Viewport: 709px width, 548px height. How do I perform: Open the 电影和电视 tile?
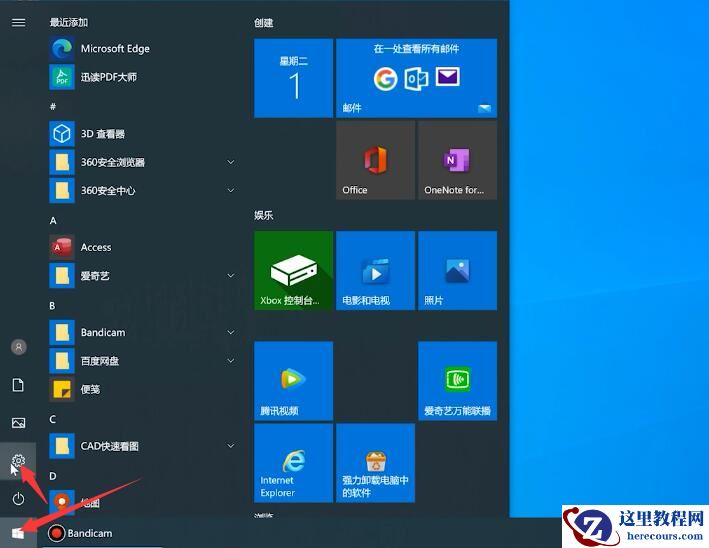pos(375,270)
